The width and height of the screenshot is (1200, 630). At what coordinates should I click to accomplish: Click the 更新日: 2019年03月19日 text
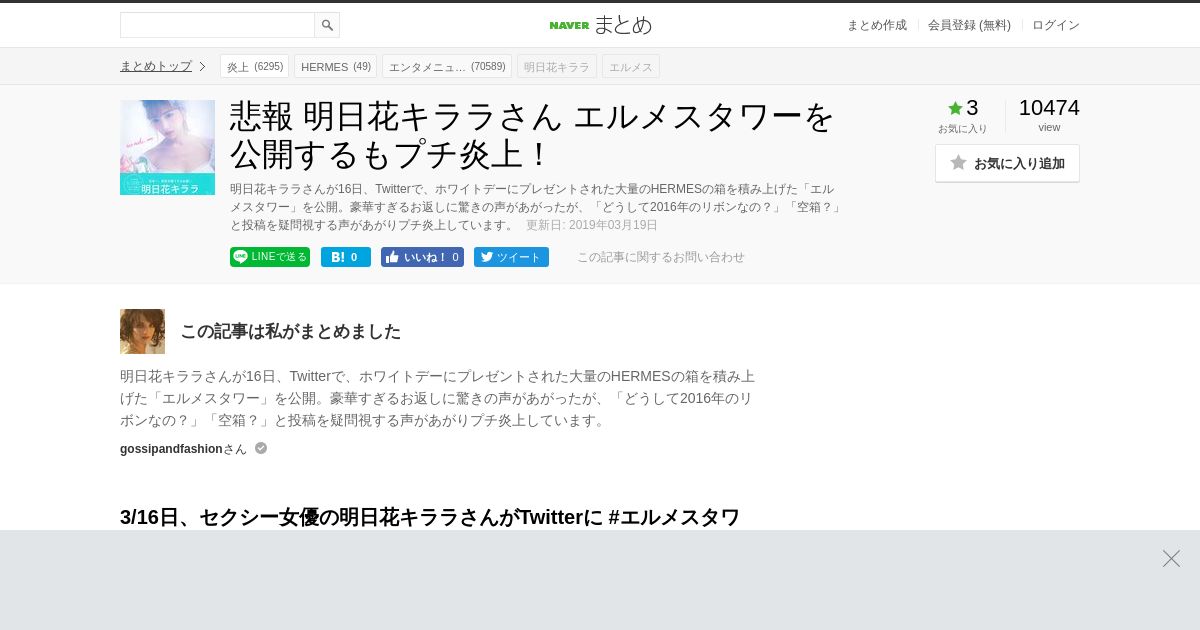592,225
